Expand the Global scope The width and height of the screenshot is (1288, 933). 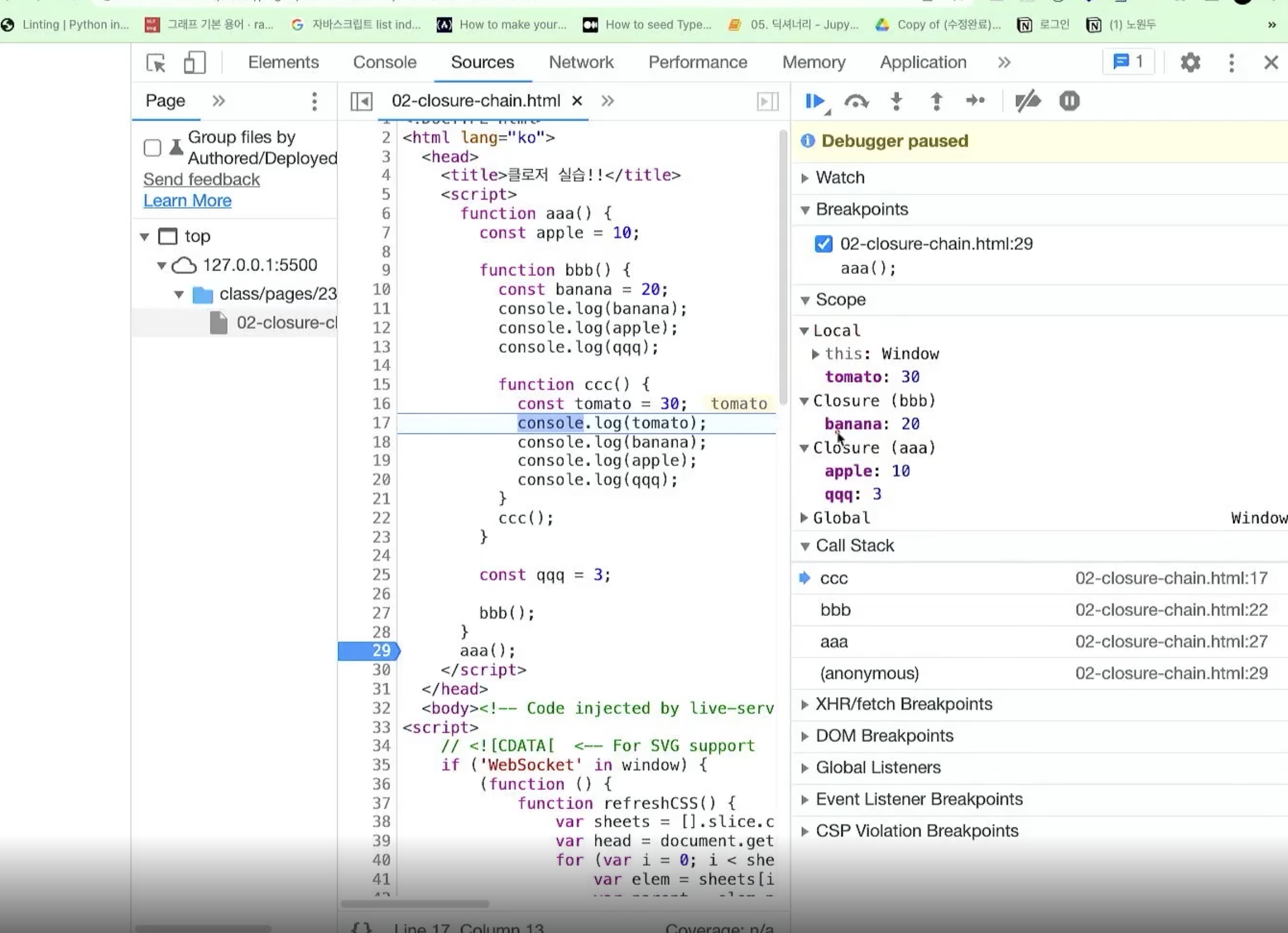804,518
